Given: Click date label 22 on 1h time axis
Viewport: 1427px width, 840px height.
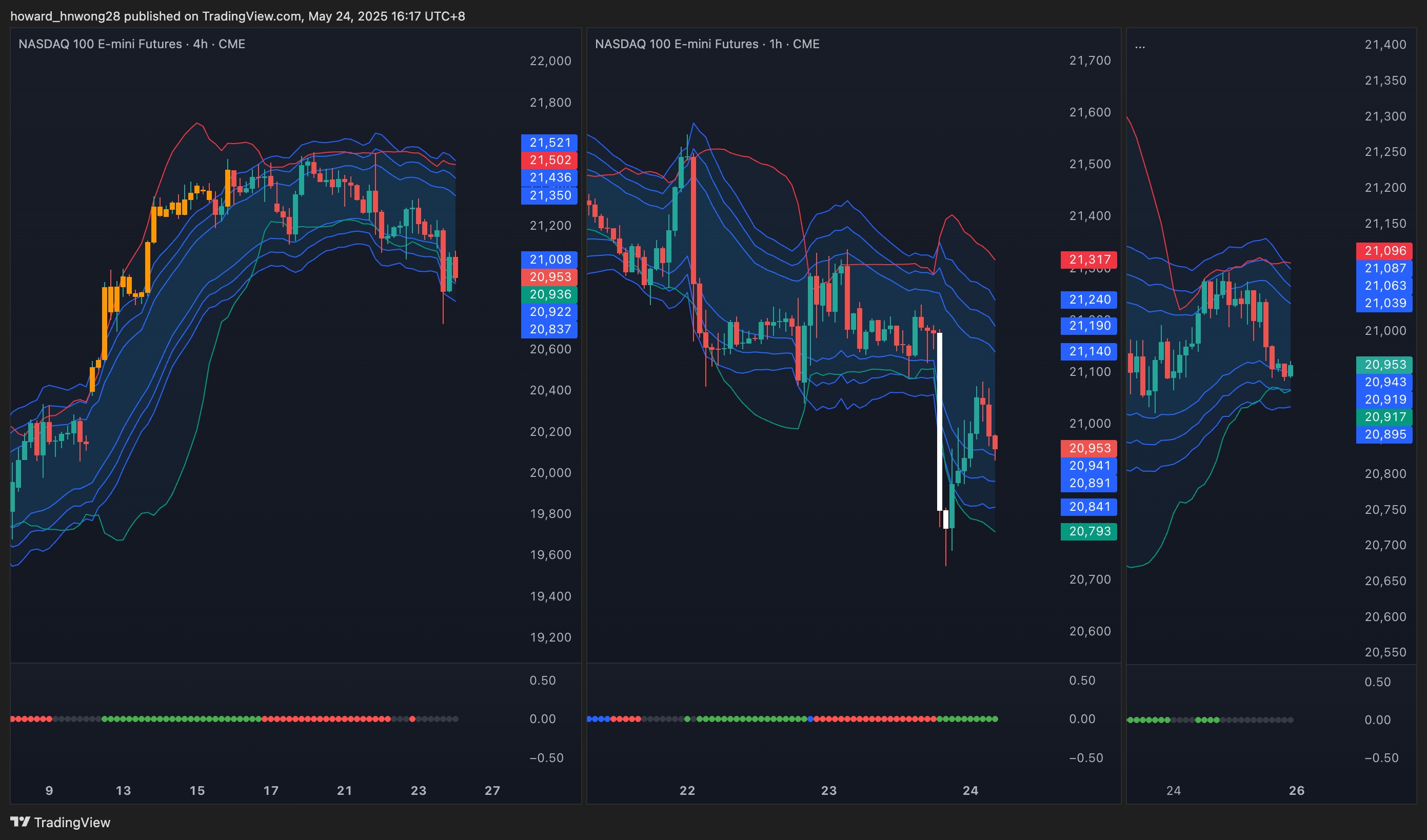Looking at the screenshot, I should (x=687, y=791).
